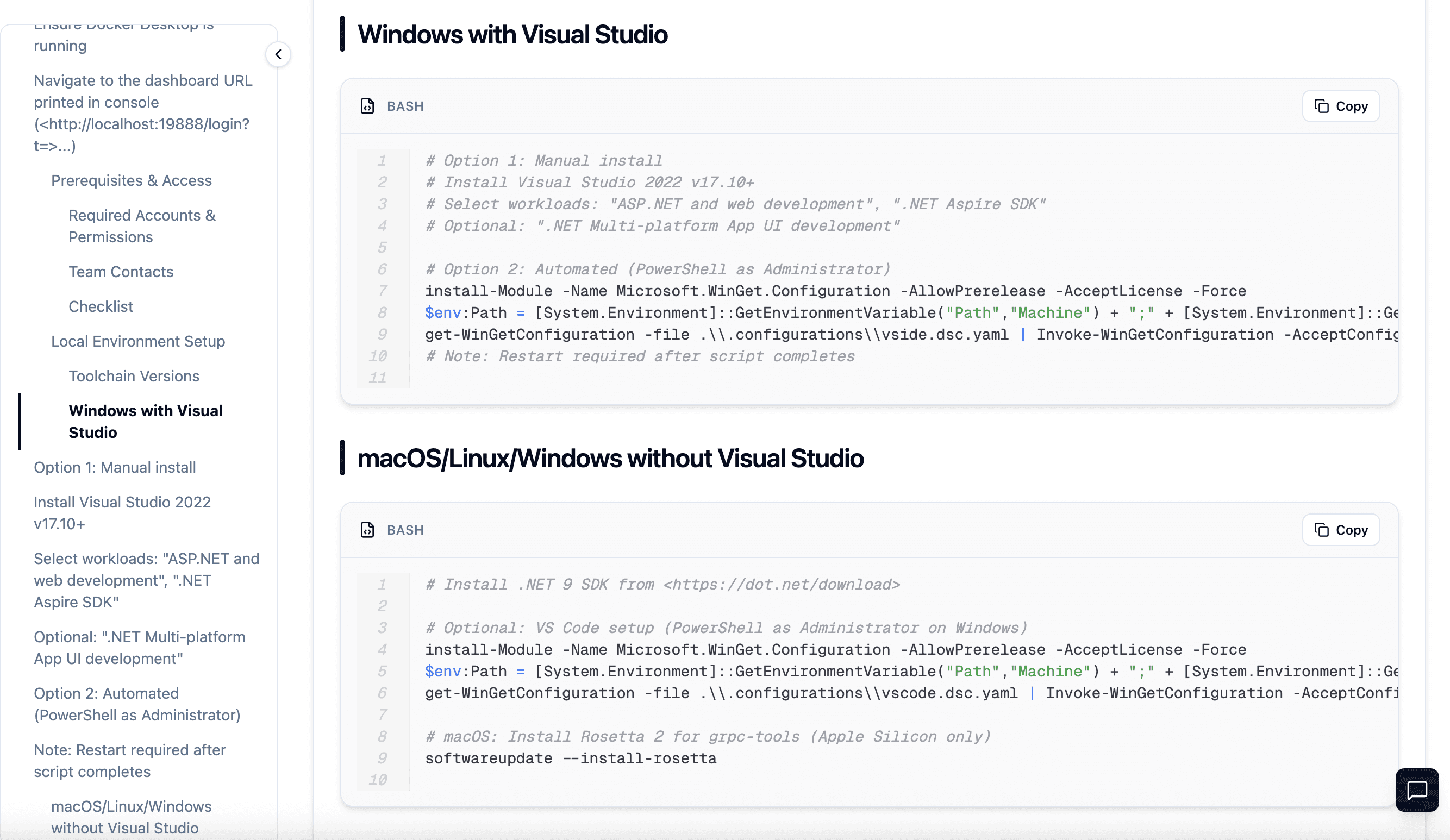Click the copy icon on the macOS code block
The image size is (1450, 840).
click(1322, 529)
